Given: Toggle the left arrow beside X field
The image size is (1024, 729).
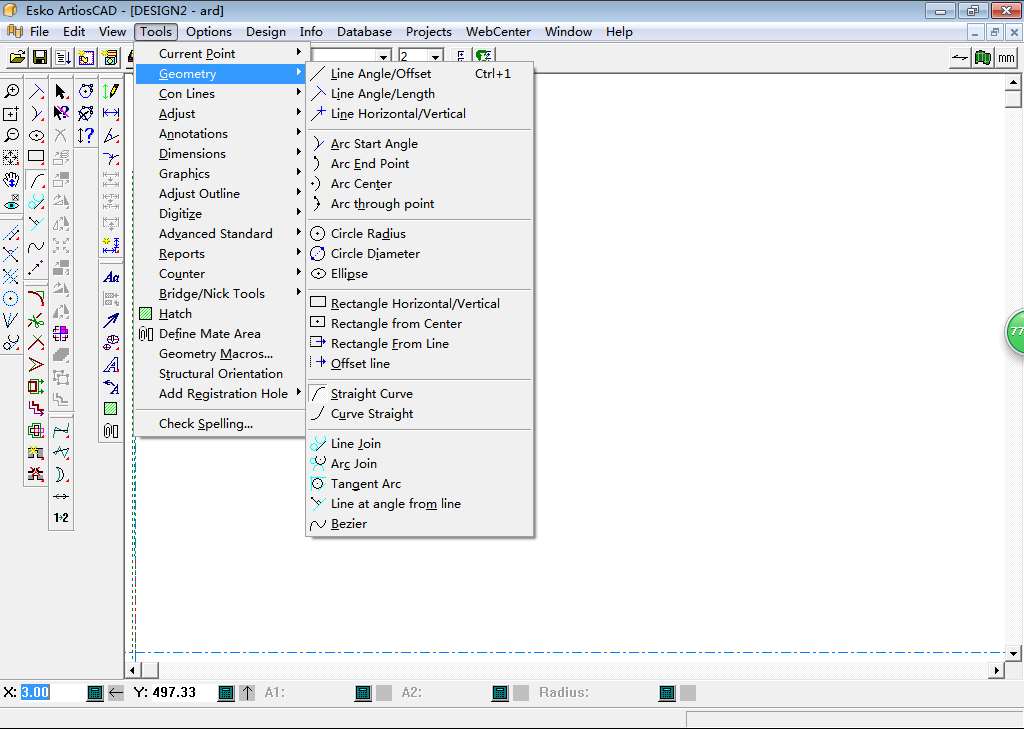Looking at the screenshot, I should (x=116, y=692).
